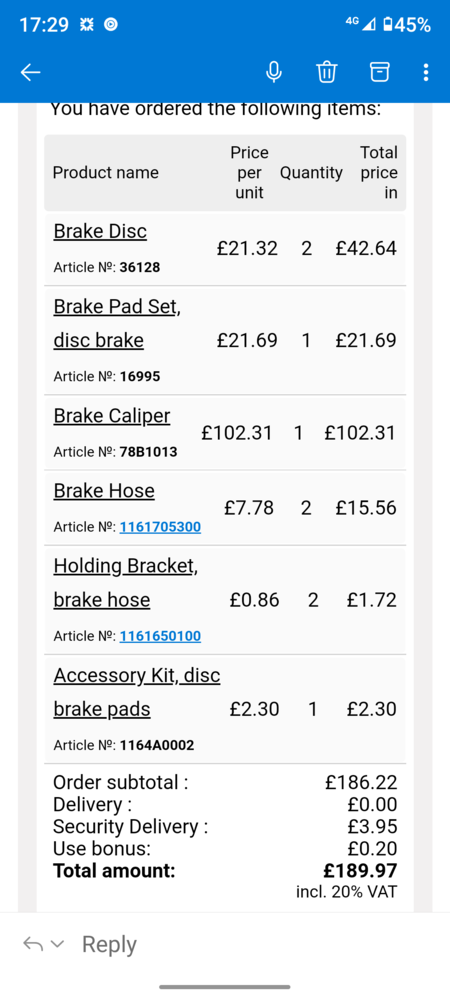Tap the Total amount £189.97 value
The height and width of the screenshot is (1000, 450).
361,871
